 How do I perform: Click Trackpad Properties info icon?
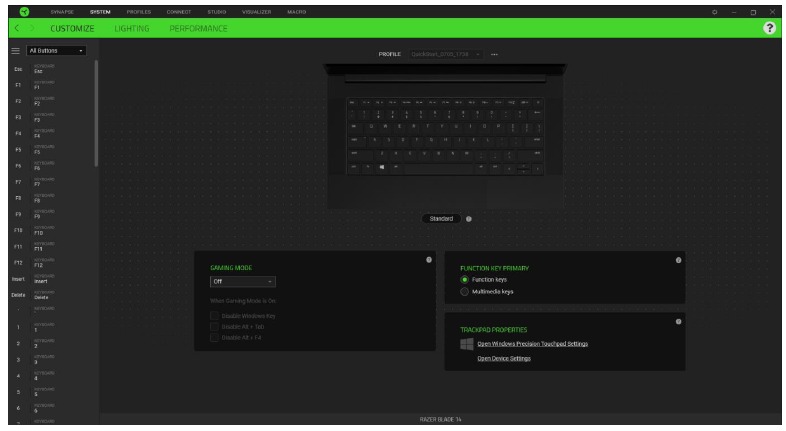(x=678, y=322)
